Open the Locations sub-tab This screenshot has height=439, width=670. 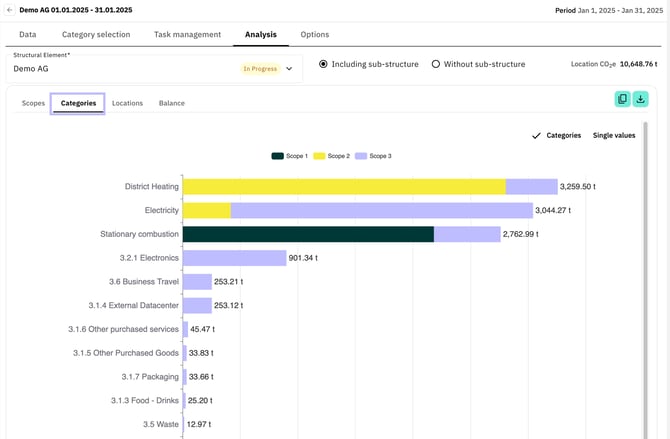coord(127,103)
